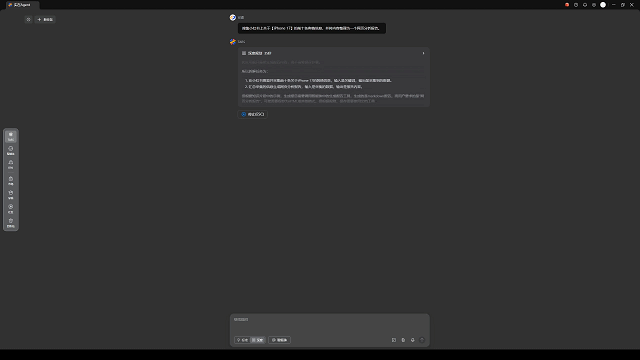Click the title bar icon right of red icon
Screen dimensions: 640x360
[x=576, y=5]
